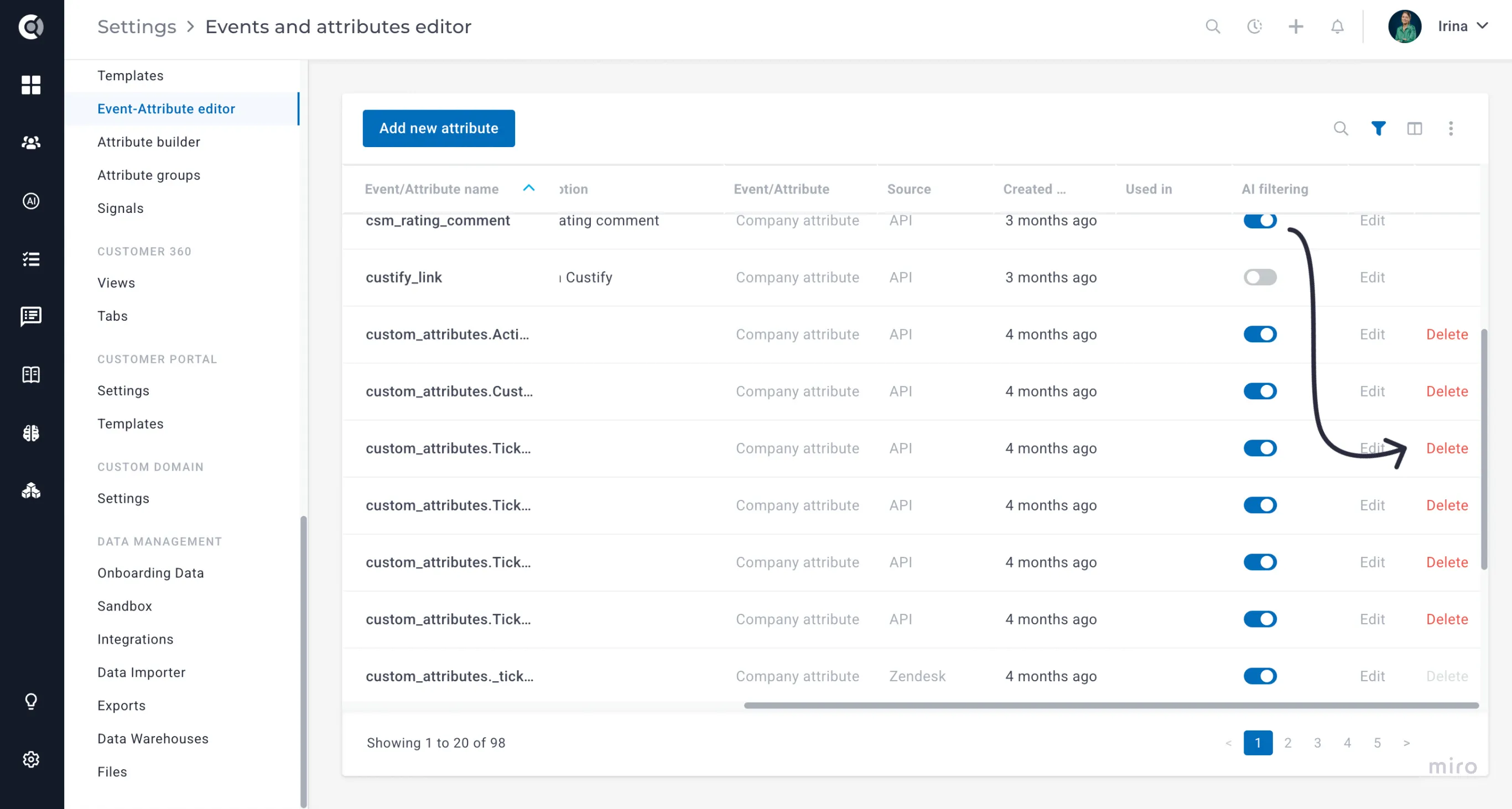Open the Irina user menu dropdown
Viewport: 1512px width, 809px height.
(x=1462, y=27)
